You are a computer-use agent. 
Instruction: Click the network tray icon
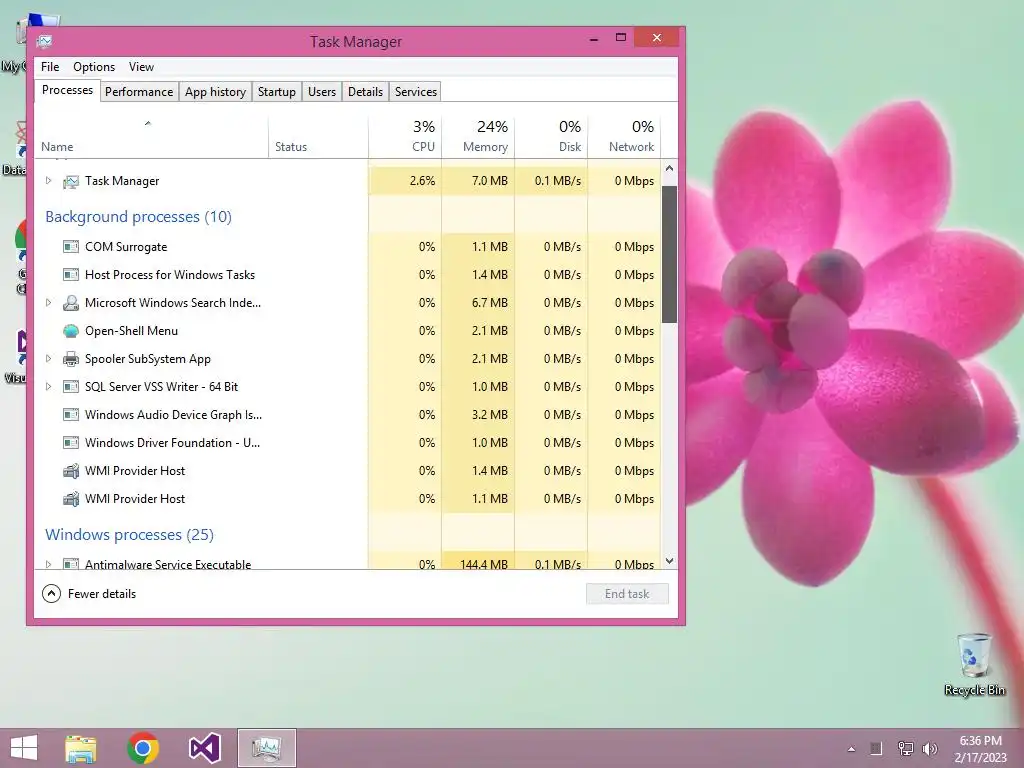(x=905, y=748)
